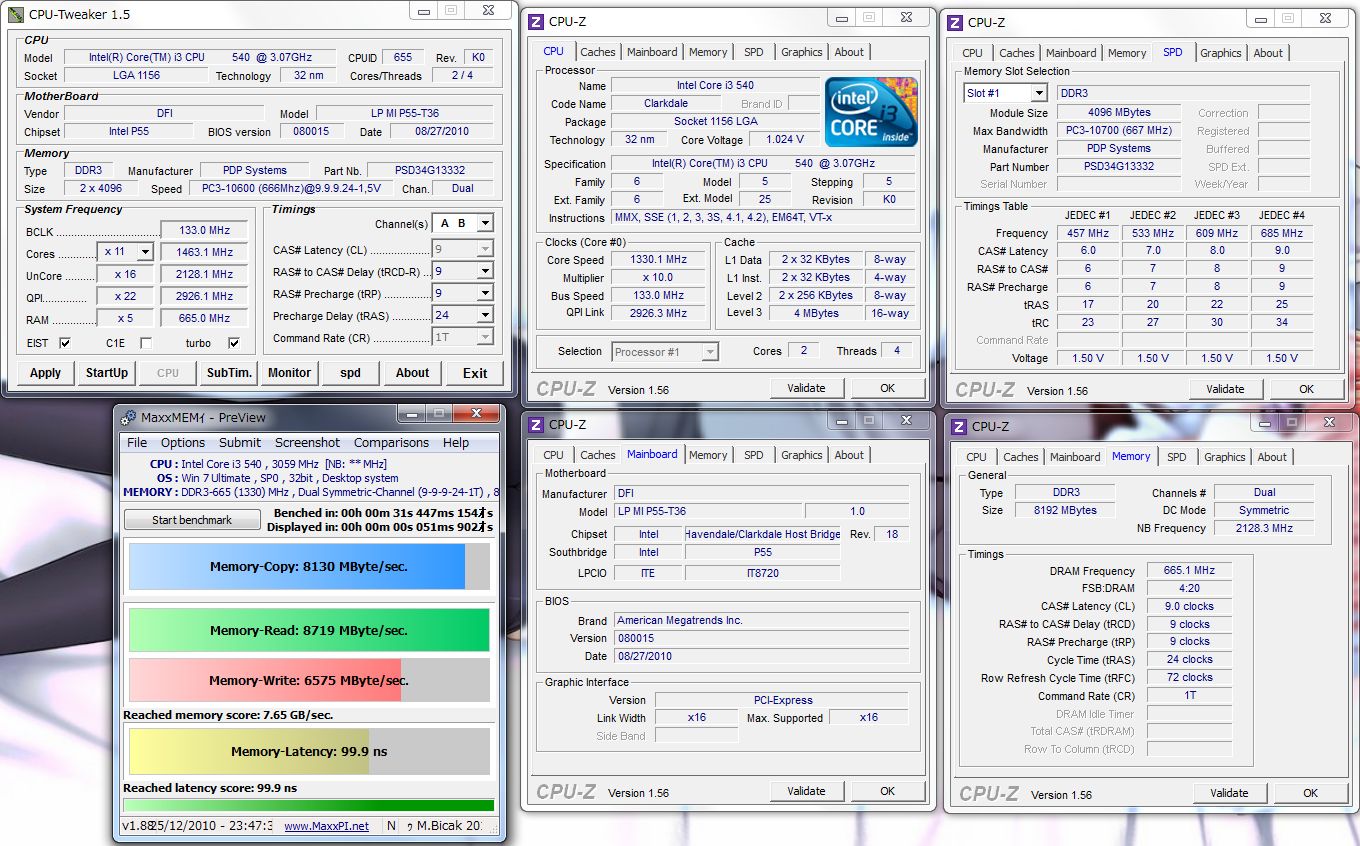Open the www.MaxxPI.net link
Image resolution: width=1360 pixels, height=846 pixels.
pos(326,826)
